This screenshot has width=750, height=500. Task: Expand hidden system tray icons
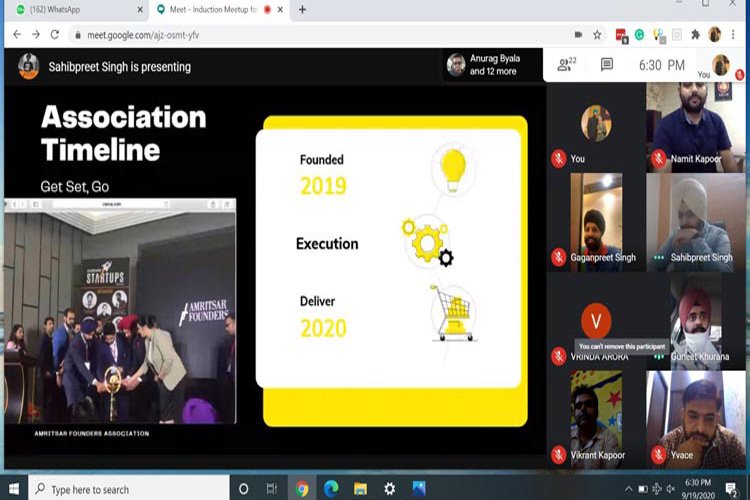tap(629, 489)
